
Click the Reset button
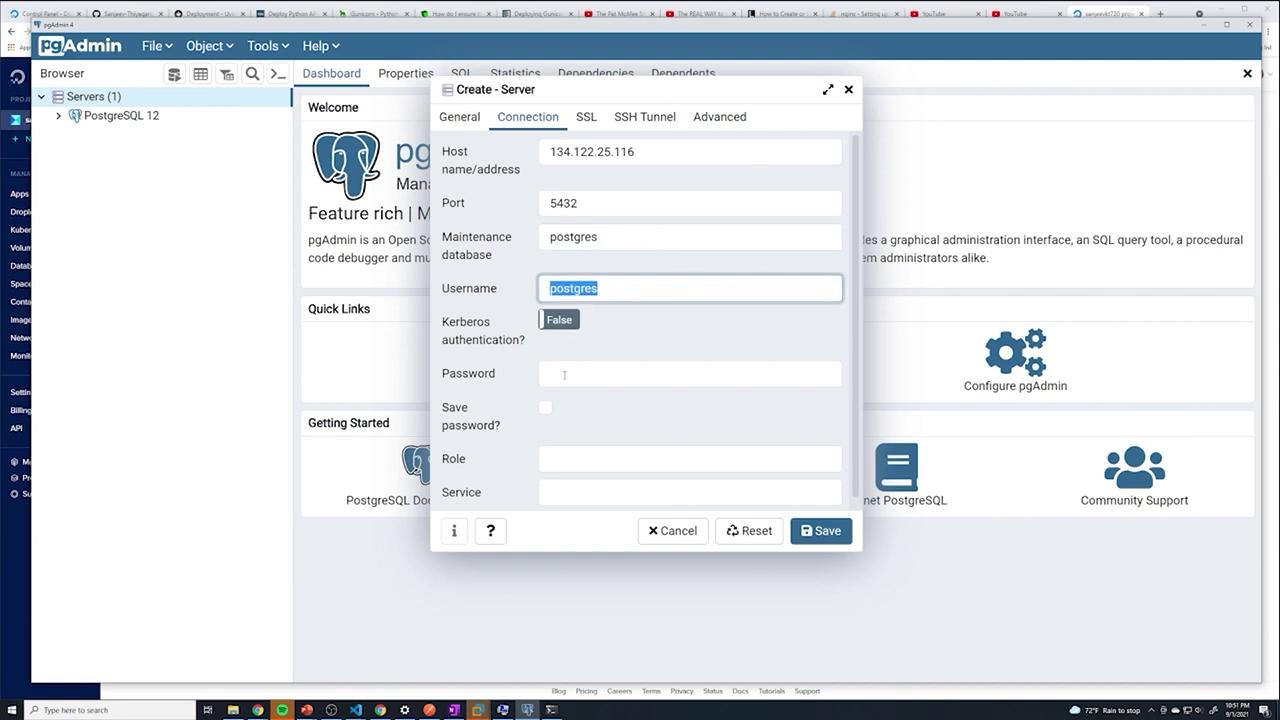pyautogui.click(x=749, y=531)
